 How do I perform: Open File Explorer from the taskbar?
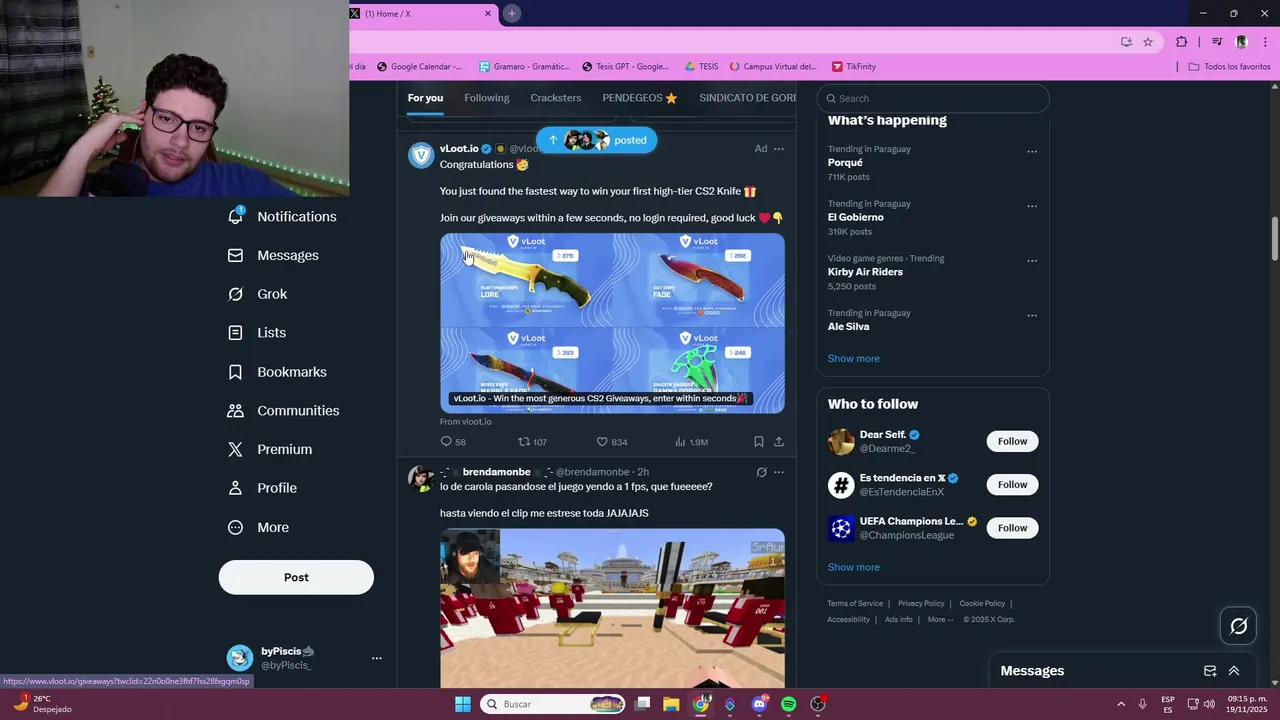click(671, 704)
